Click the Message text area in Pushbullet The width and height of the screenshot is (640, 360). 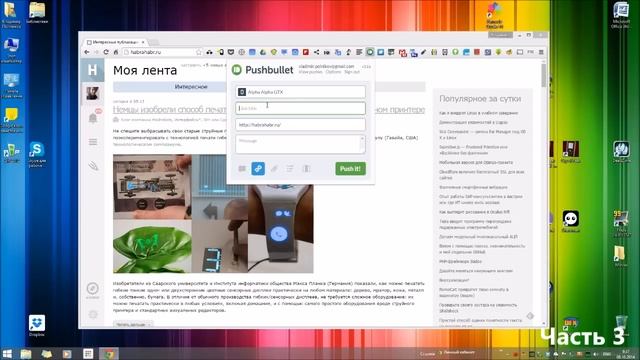click(300, 144)
